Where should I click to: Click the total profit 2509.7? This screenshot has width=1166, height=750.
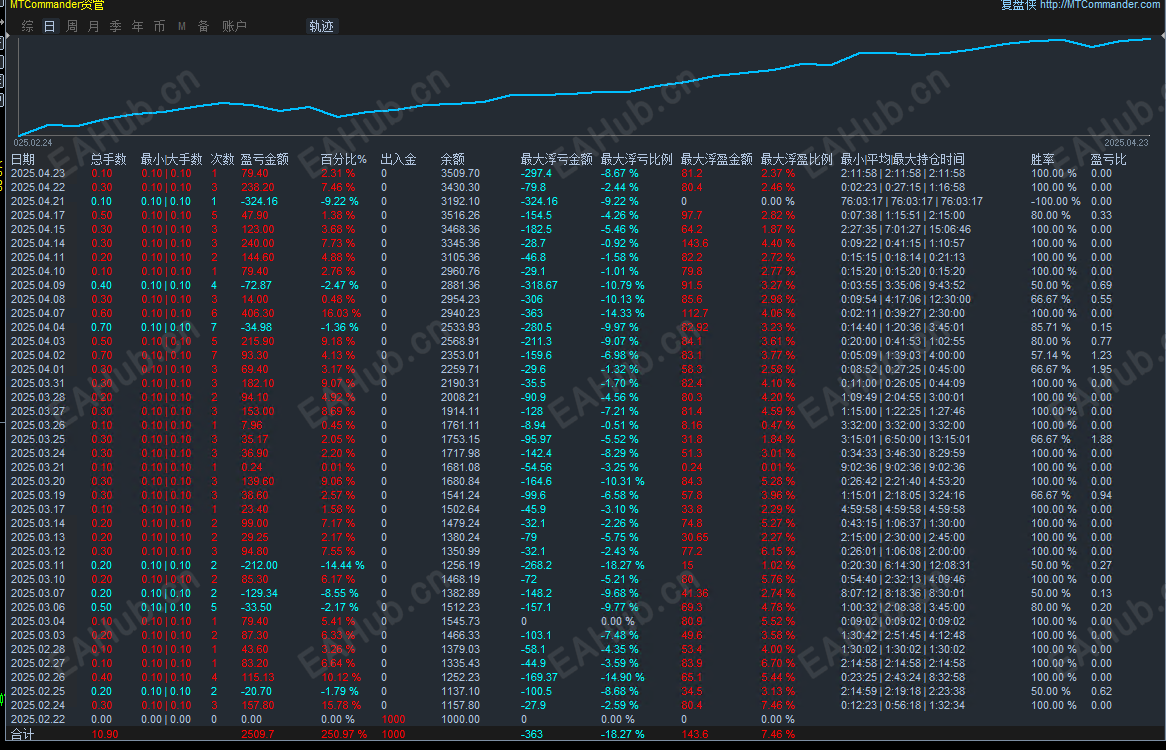[257, 734]
